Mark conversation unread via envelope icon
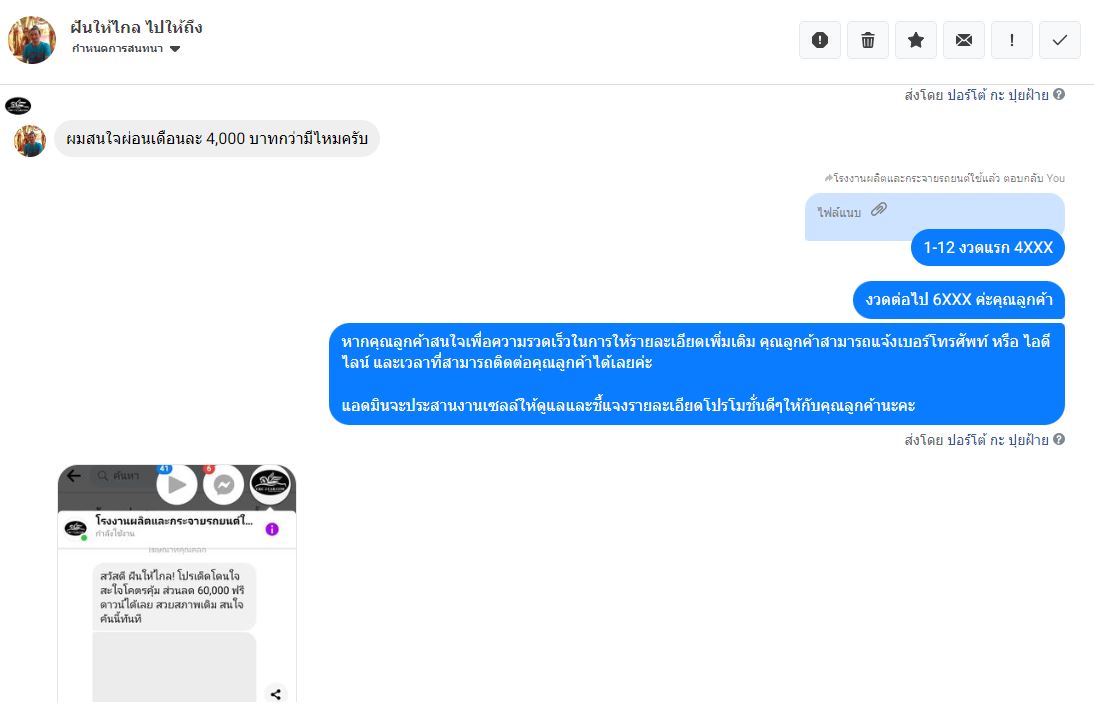Viewport: 1094px width, 707px height. tap(964, 40)
